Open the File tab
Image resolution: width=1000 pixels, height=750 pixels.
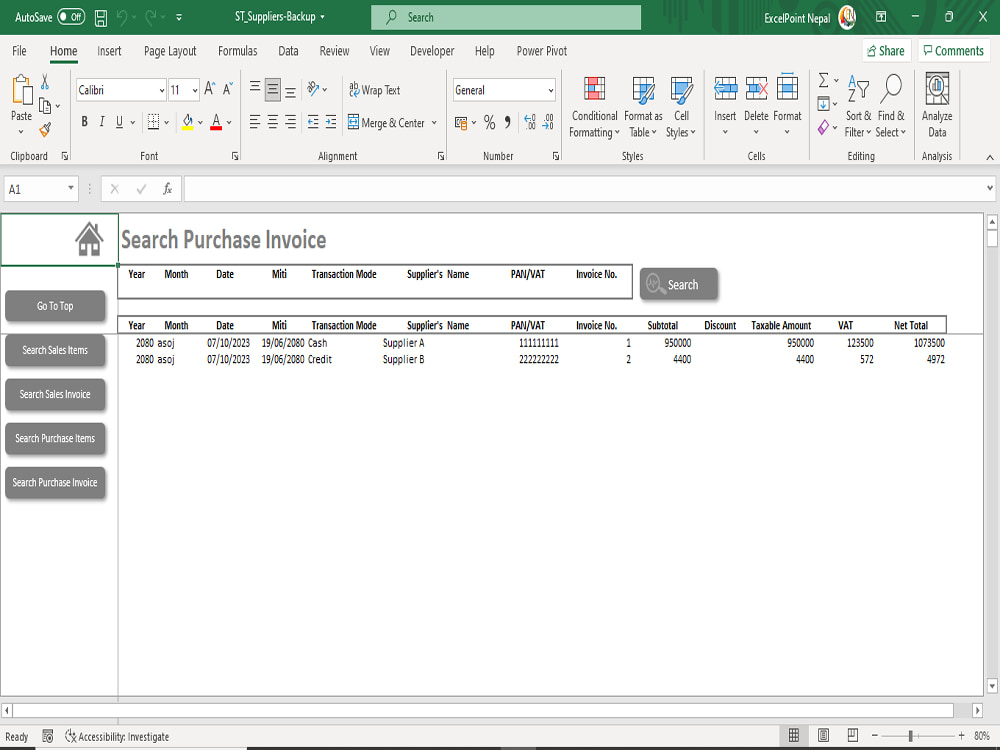click(x=19, y=51)
